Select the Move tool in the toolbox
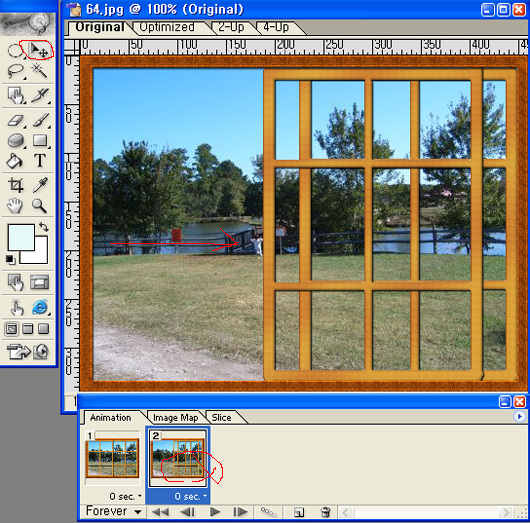The width and height of the screenshot is (530, 523). (39, 50)
